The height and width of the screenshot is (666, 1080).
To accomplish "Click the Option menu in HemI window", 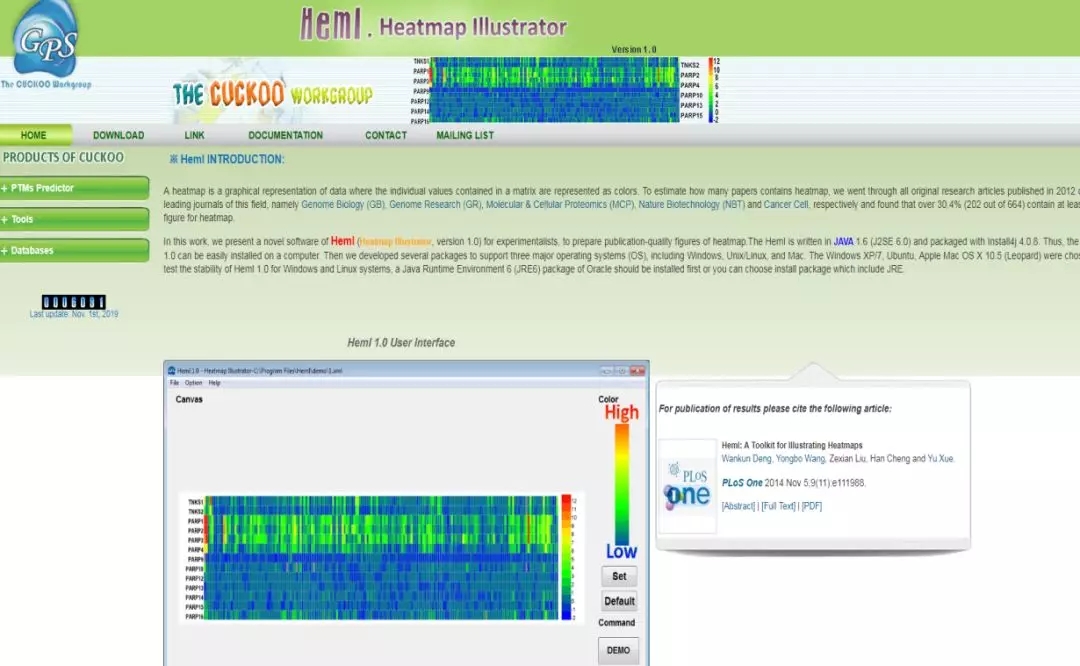I will 194,383.
